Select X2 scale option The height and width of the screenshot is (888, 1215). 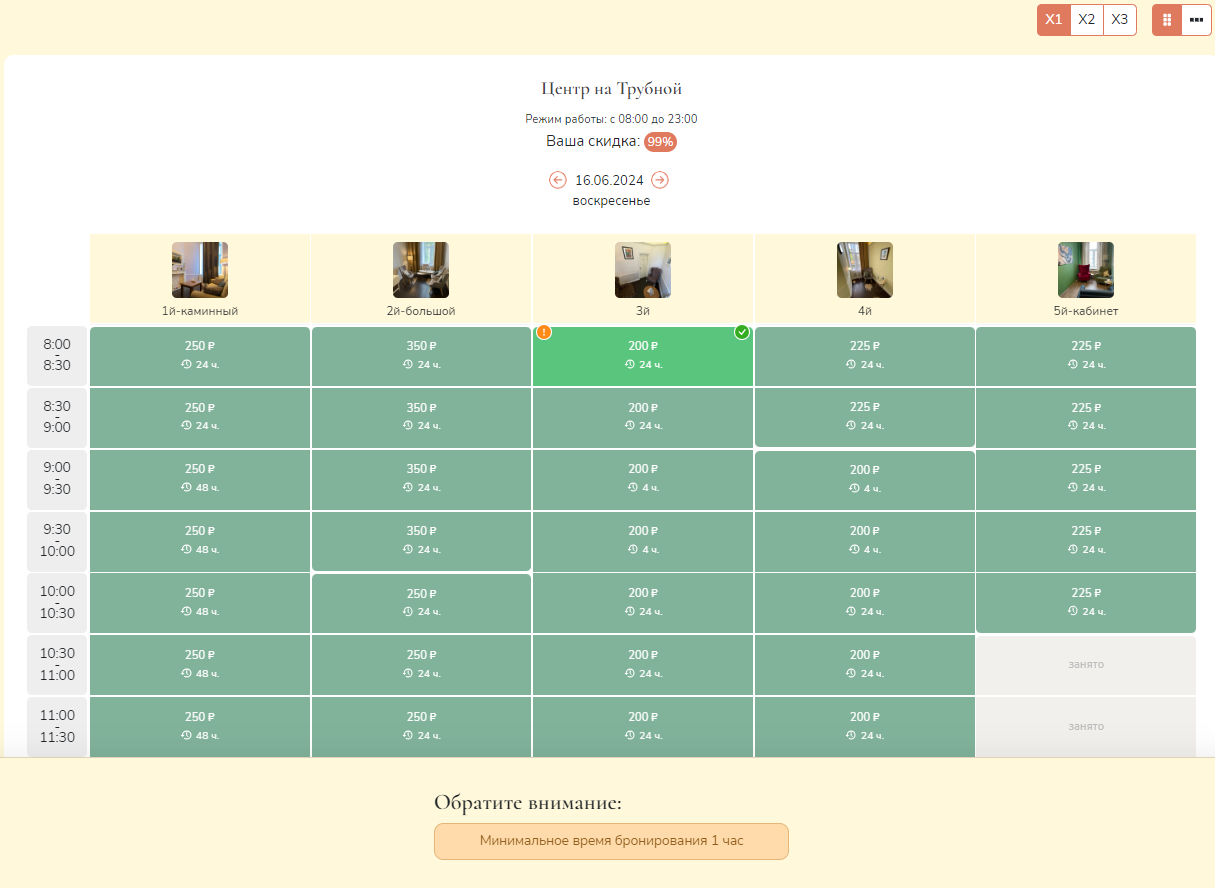tap(1087, 20)
